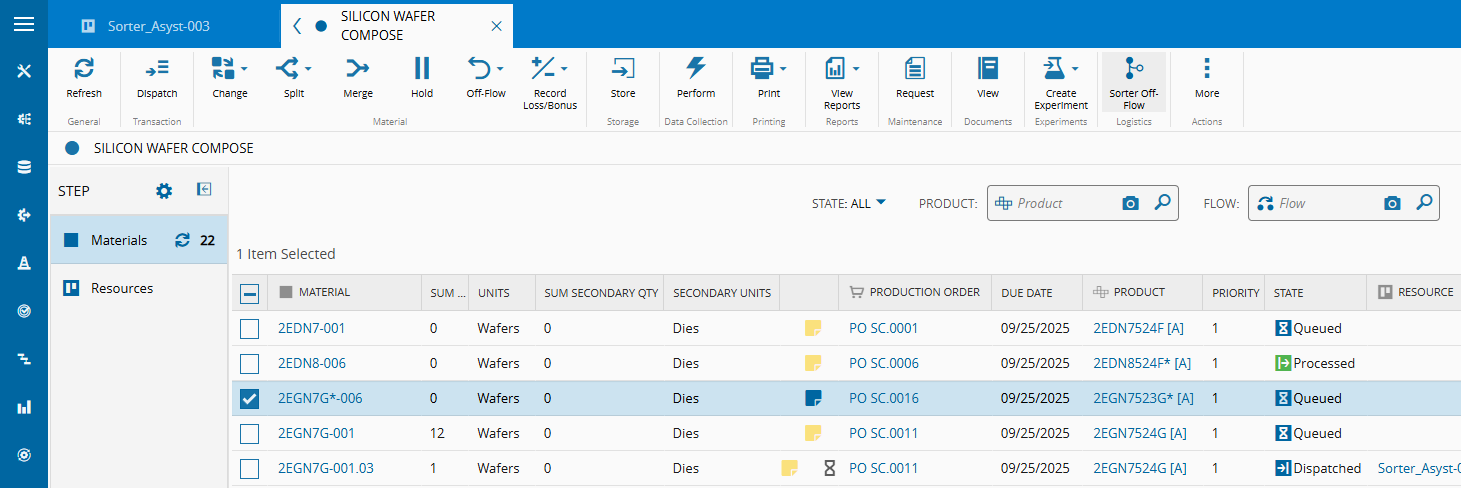Click Product field camera scan icon
The image size is (1461, 488).
(1130, 203)
